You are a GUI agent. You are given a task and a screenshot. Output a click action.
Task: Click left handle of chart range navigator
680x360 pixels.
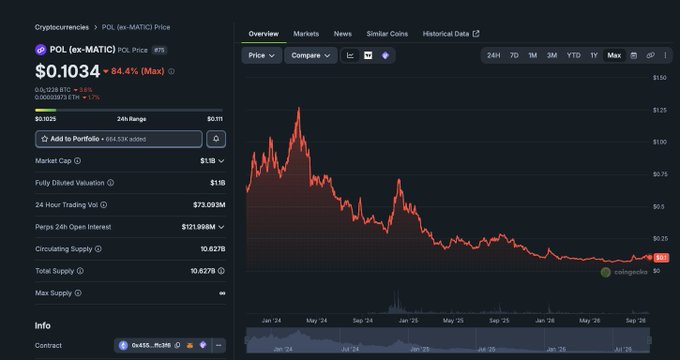(247, 340)
